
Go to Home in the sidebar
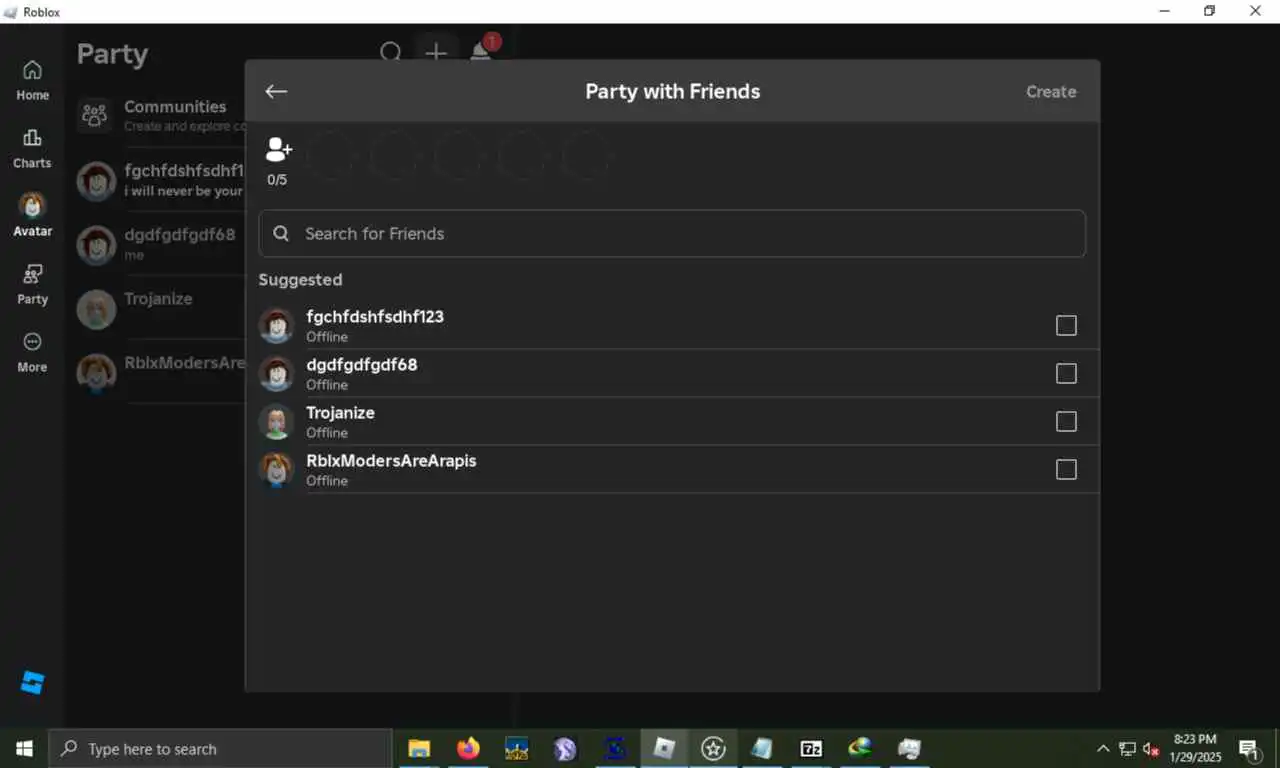32,80
